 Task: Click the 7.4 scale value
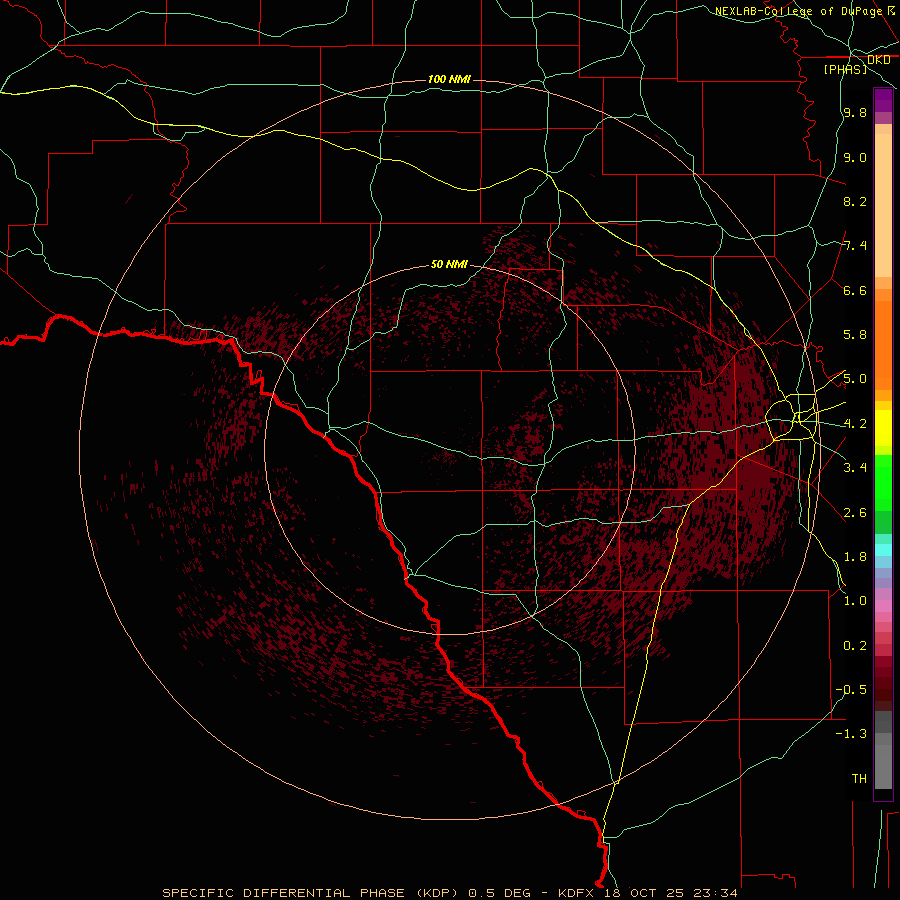[855, 246]
